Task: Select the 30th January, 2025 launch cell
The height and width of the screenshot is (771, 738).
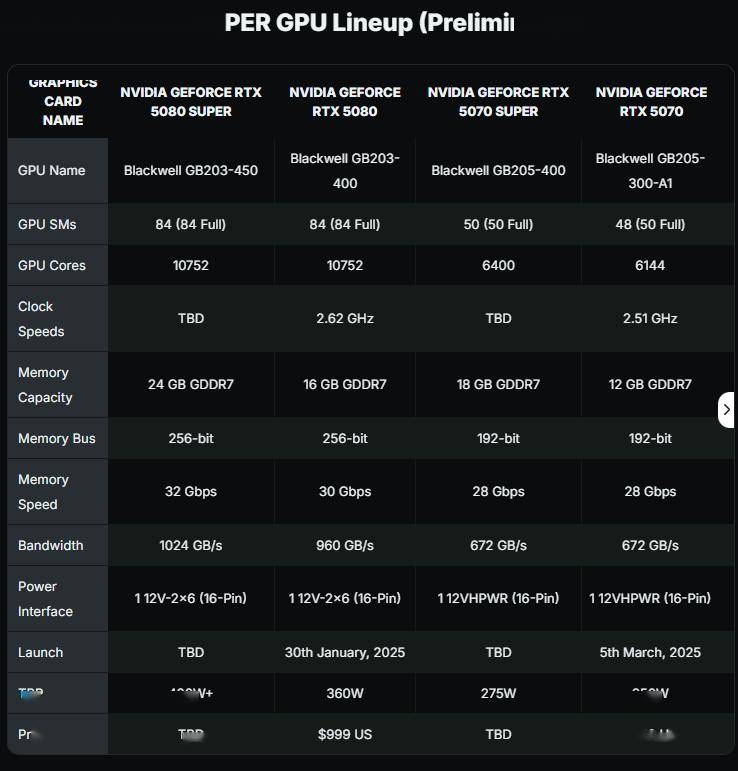Action: [345, 652]
